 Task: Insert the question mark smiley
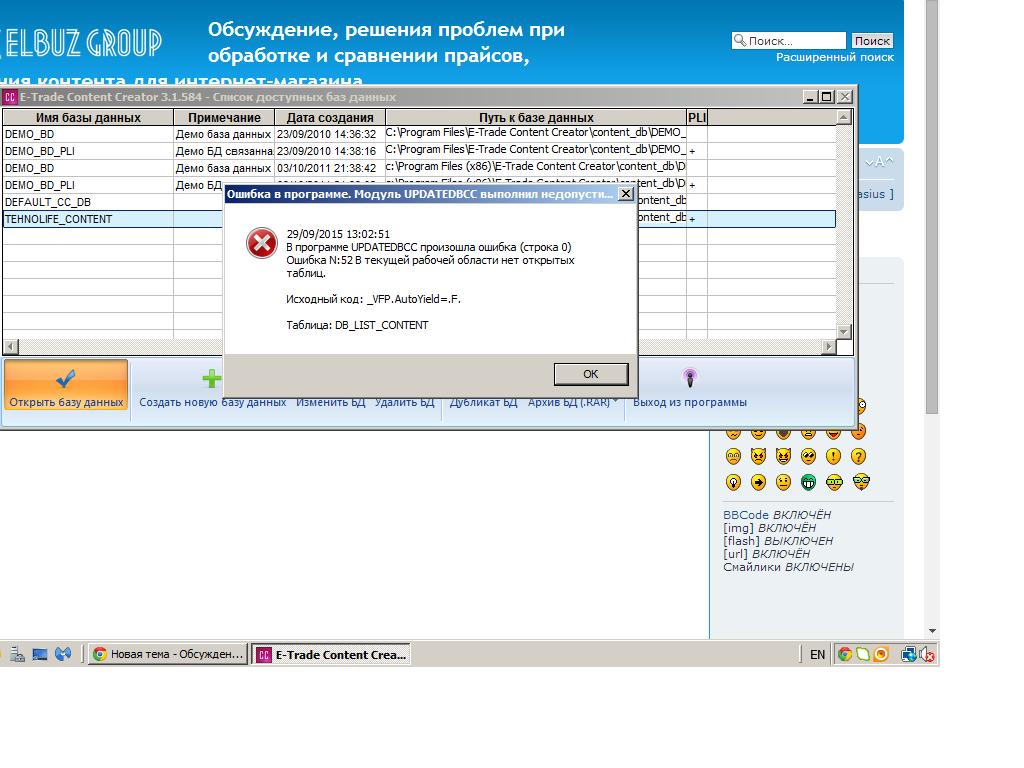click(859, 456)
